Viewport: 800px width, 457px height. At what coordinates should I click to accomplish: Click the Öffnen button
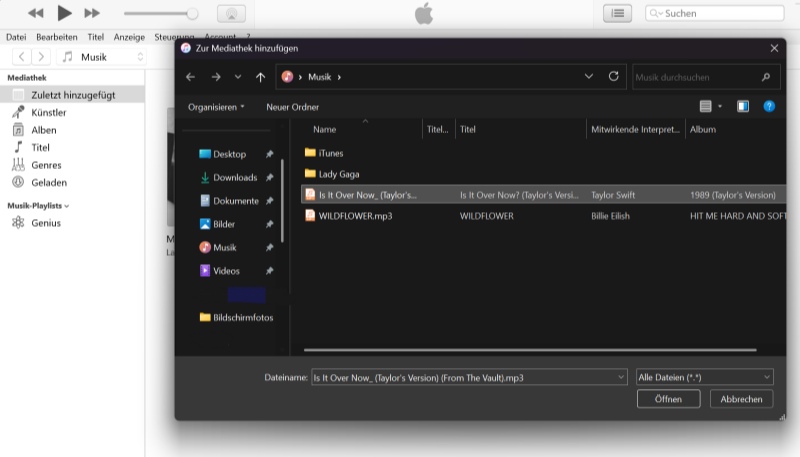[668, 399]
